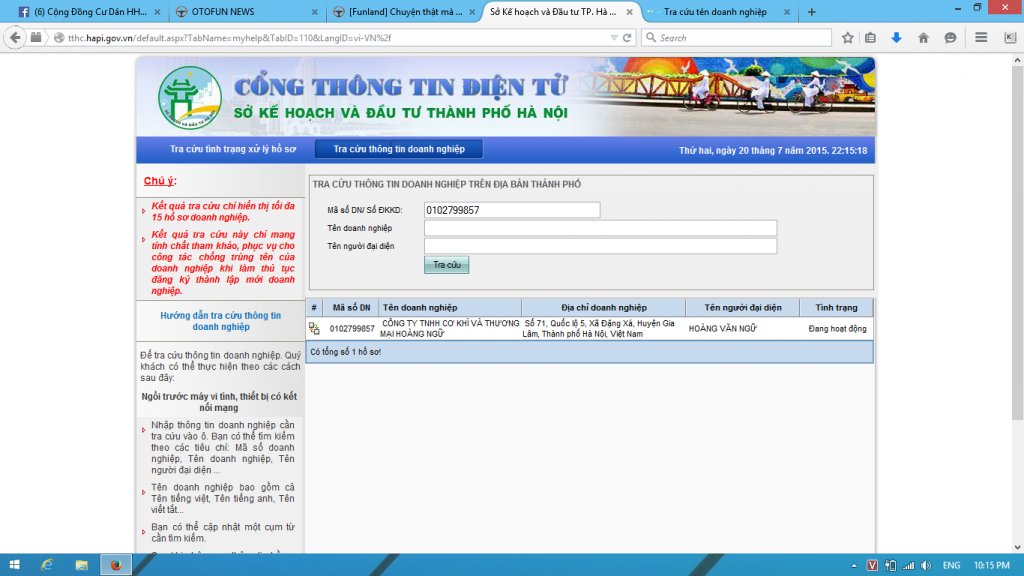This screenshot has width=1024, height=576.
Task: Click the Có tổng số 1 hồ sơ summary
Action: click(x=345, y=352)
